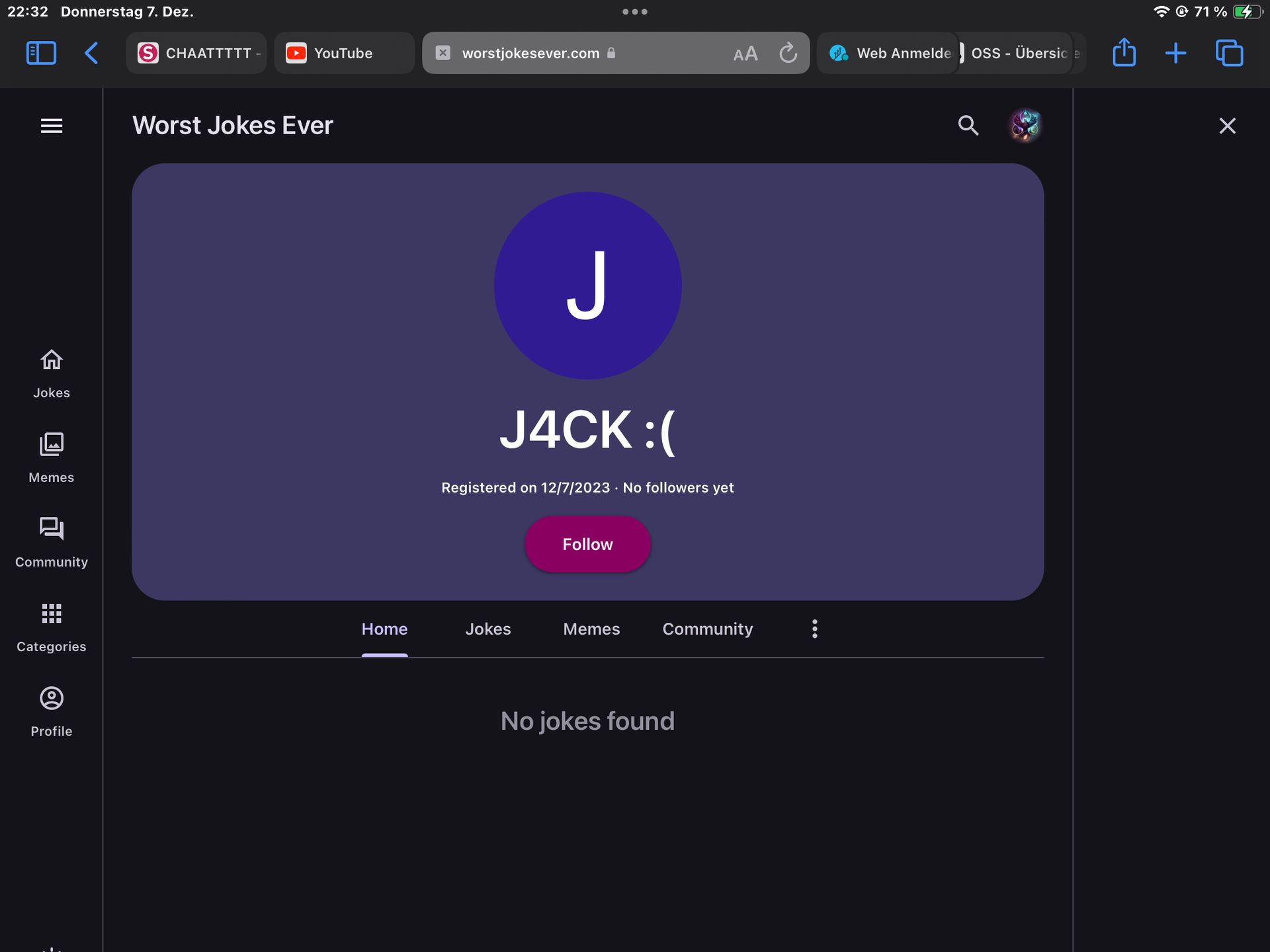
Task: Follow the J4CK :( user
Action: [x=587, y=544]
